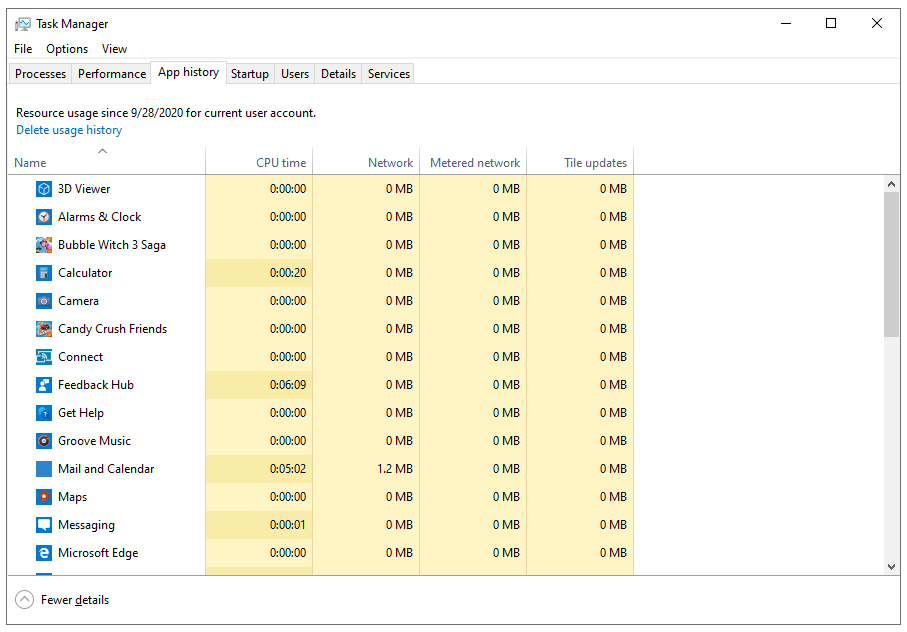This screenshot has width=907, height=632.
Task: Select the Camera row name
Action: [x=78, y=301]
